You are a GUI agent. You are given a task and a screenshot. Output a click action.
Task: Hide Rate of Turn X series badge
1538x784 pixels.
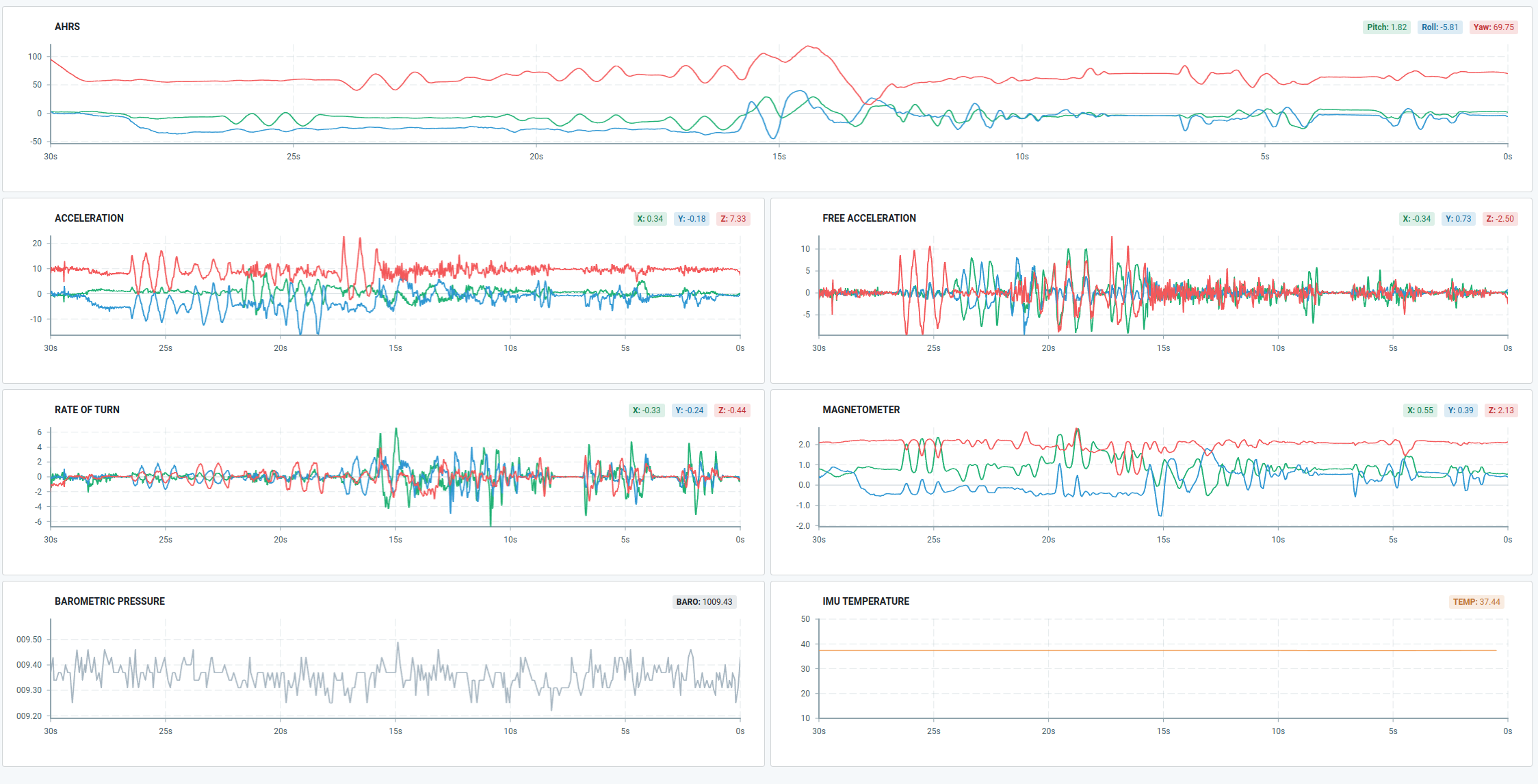point(646,410)
